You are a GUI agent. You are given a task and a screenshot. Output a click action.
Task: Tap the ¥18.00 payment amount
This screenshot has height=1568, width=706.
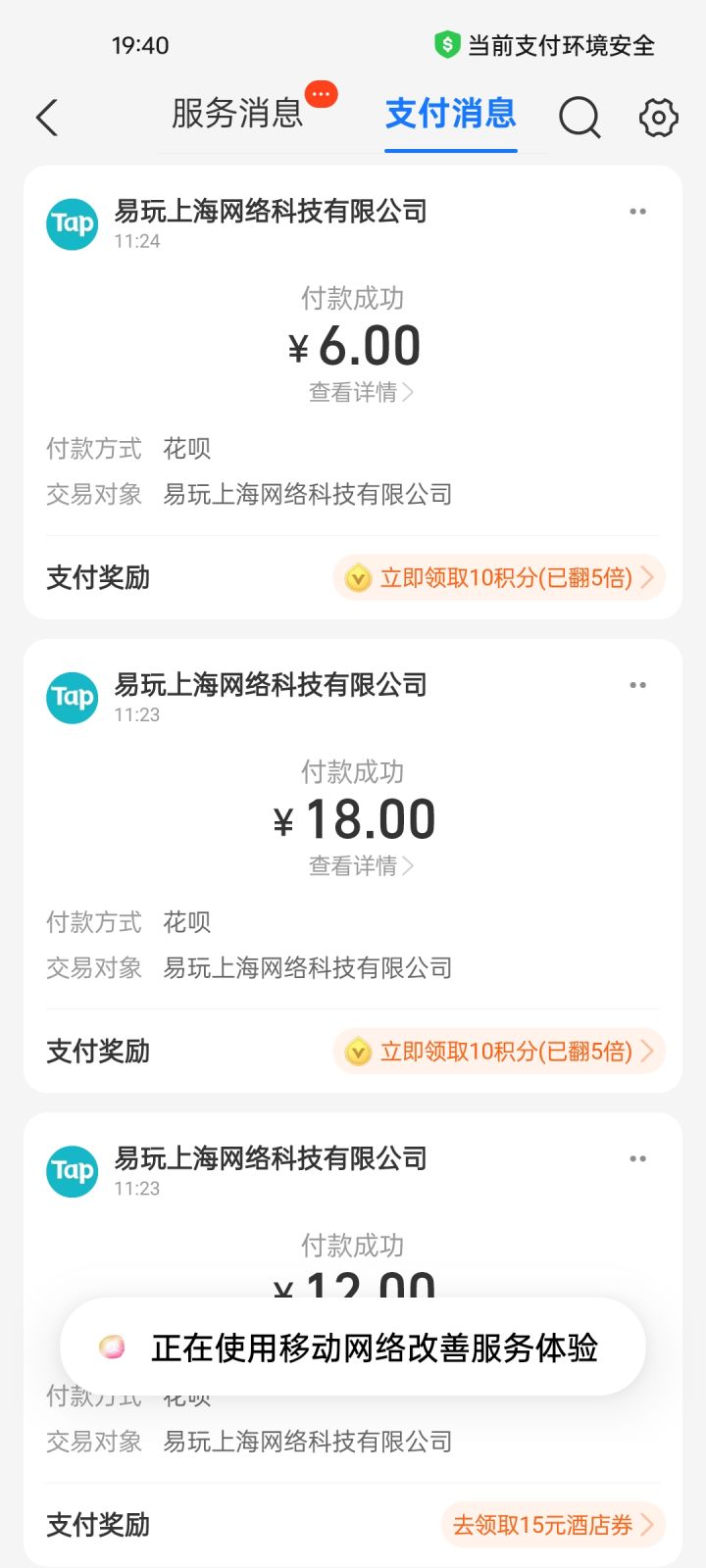355,819
